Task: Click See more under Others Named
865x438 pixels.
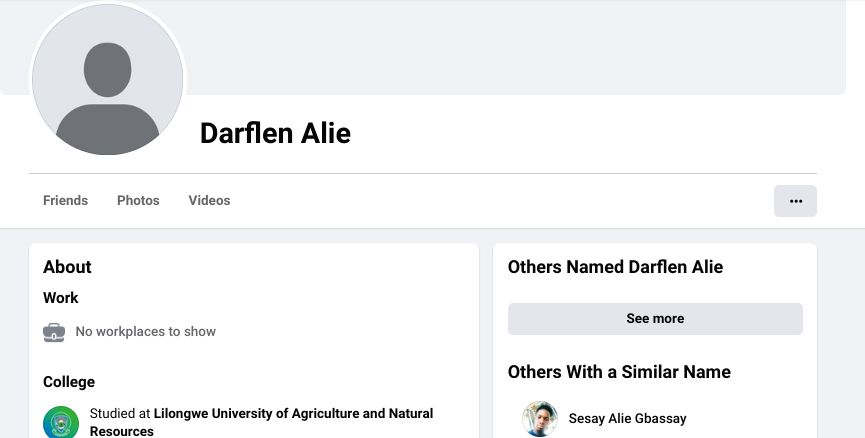Action: pos(655,318)
